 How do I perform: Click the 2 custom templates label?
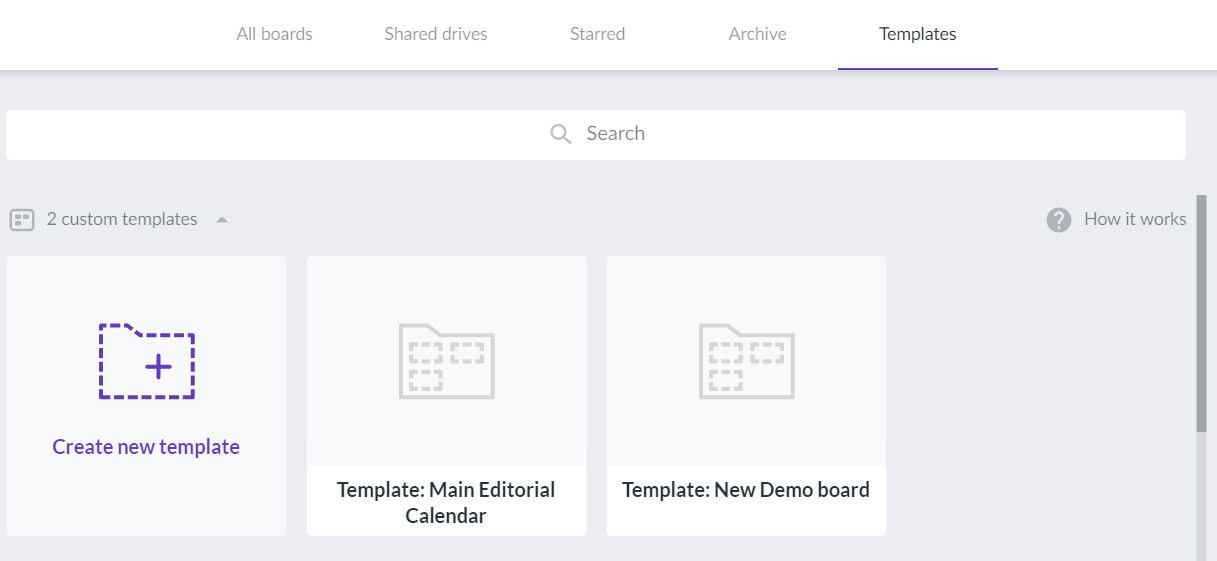click(x=122, y=219)
